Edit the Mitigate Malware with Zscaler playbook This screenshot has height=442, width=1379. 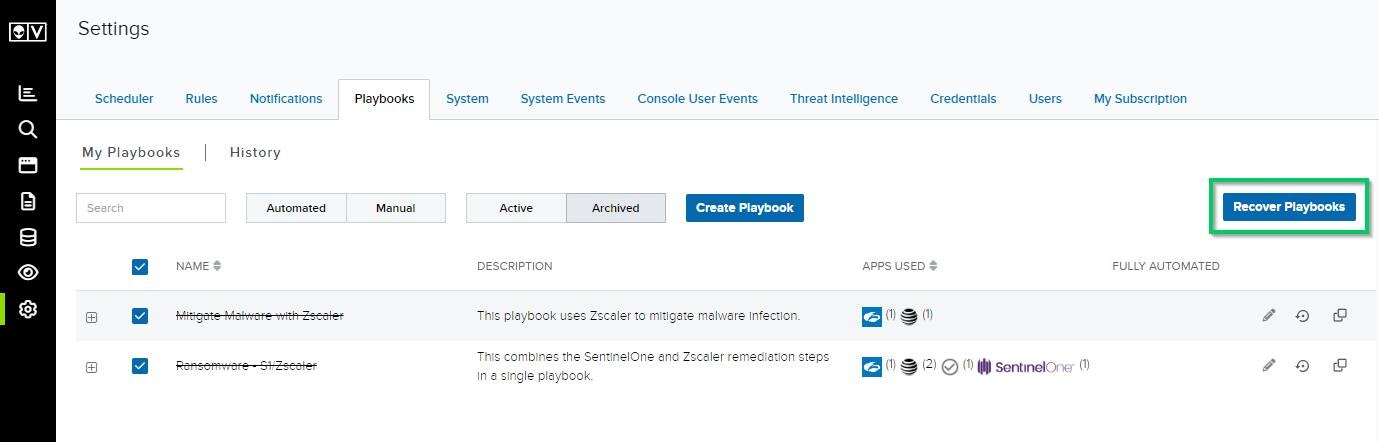click(x=1269, y=315)
